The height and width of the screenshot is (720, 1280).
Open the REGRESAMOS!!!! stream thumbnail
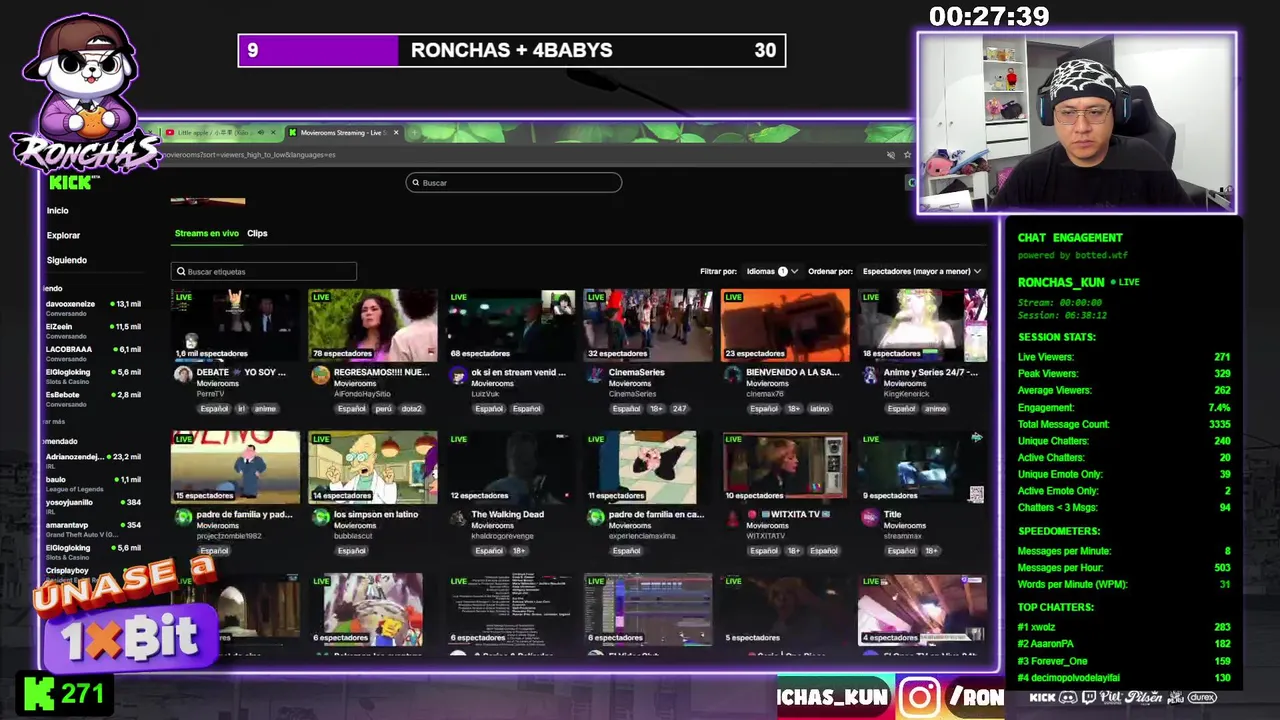372,325
